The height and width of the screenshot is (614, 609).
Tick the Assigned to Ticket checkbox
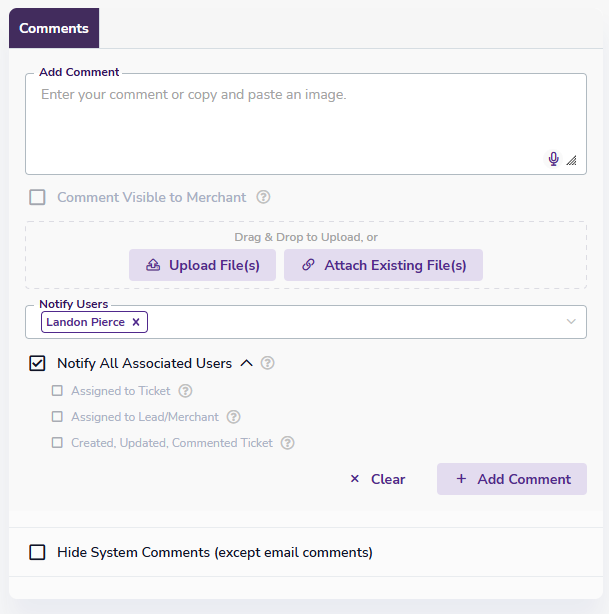coord(57,391)
